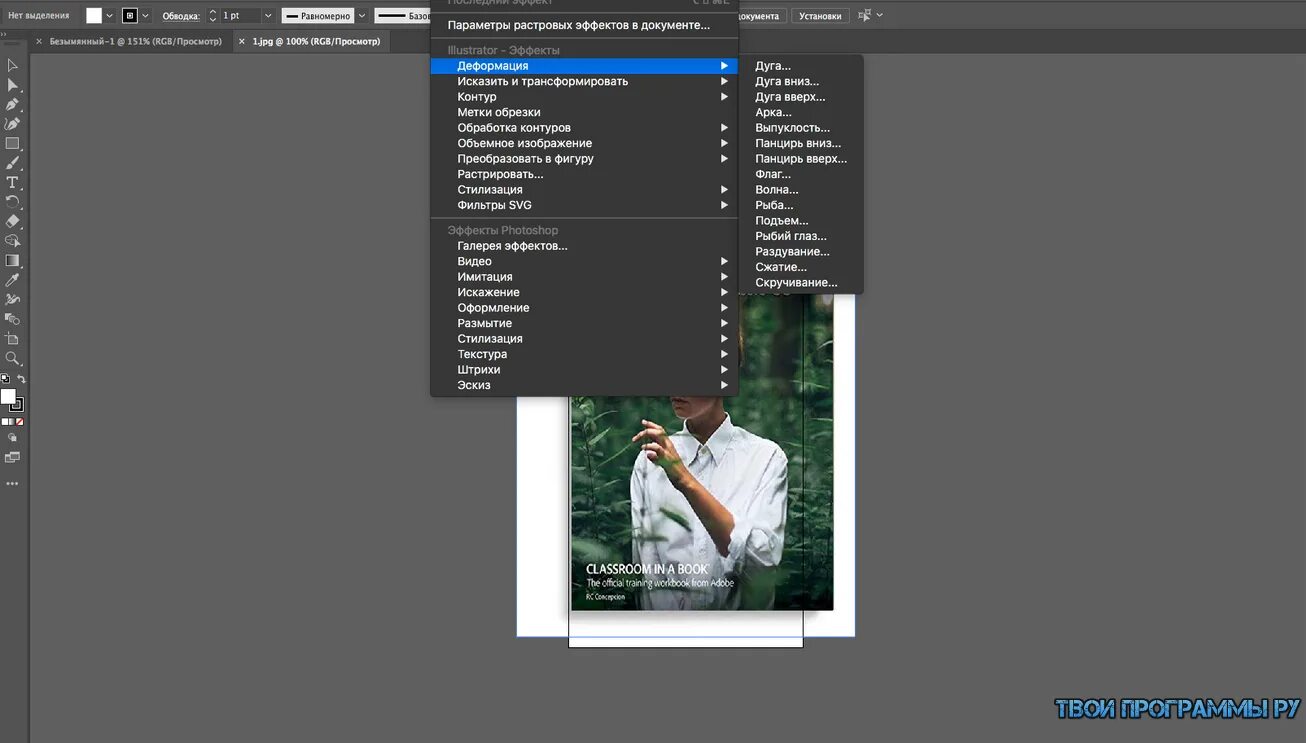Image resolution: width=1306 pixels, height=743 pixels.
Task: Click the Обводка stroke label link
Action: [x=181, y=16]
